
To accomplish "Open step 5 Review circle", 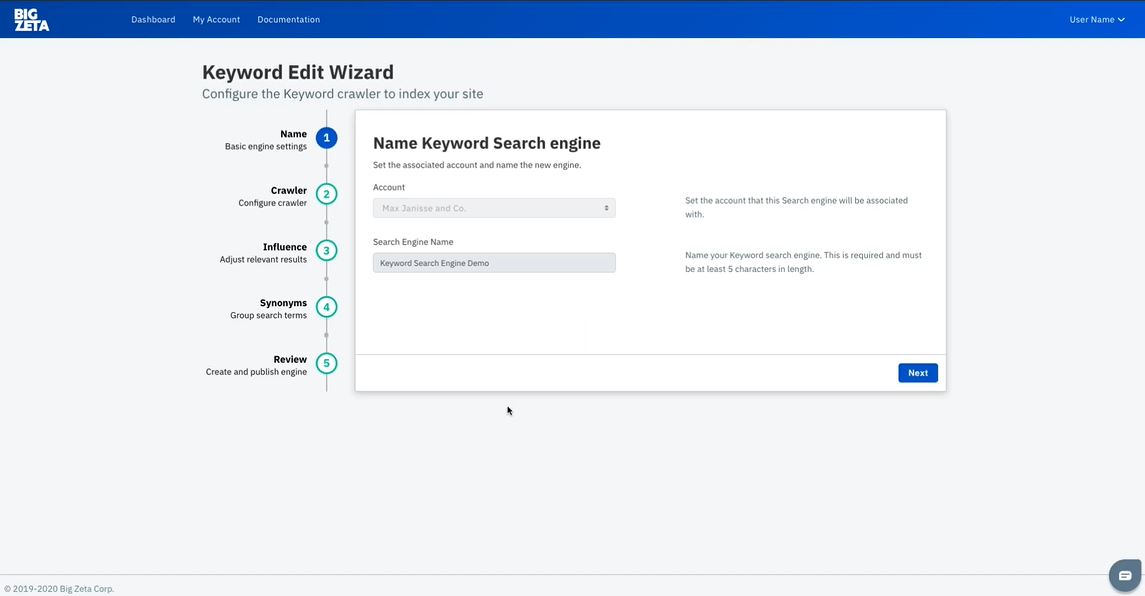I will pos(326,363).
